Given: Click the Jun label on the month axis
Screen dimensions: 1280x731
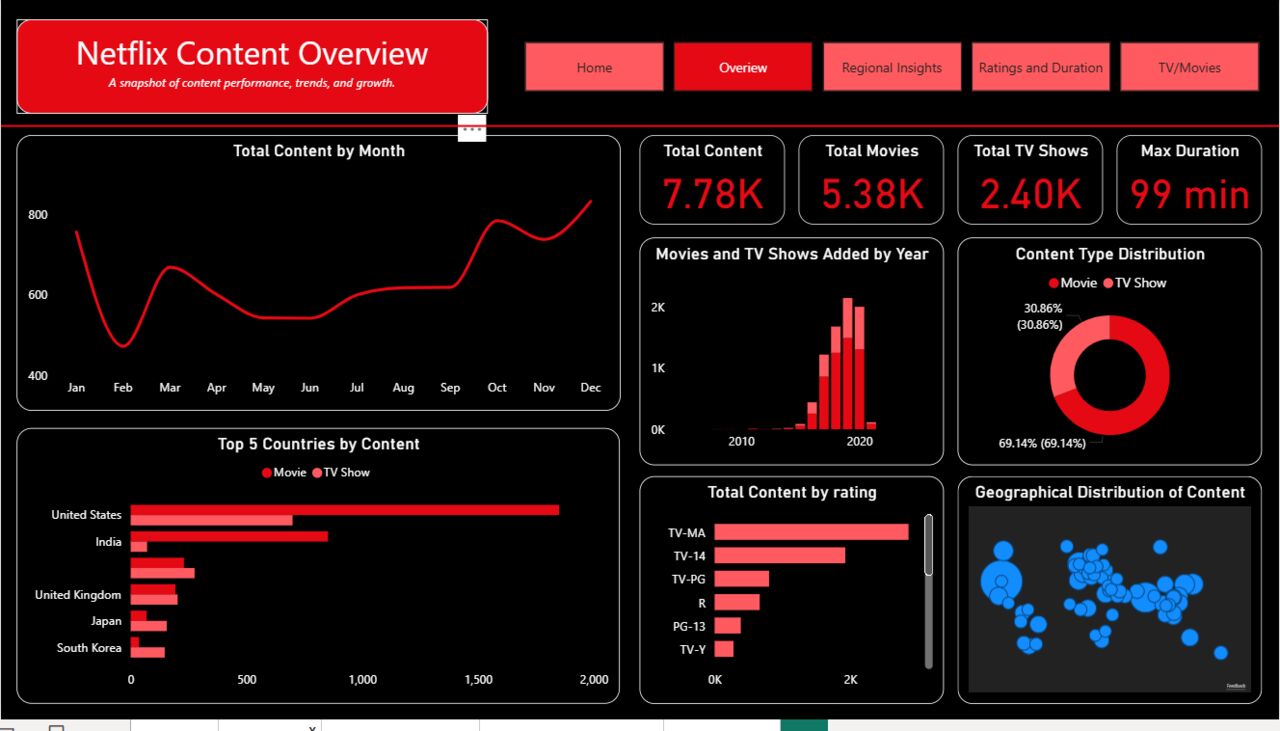Looking at the screenshot, I should (310, 387).
